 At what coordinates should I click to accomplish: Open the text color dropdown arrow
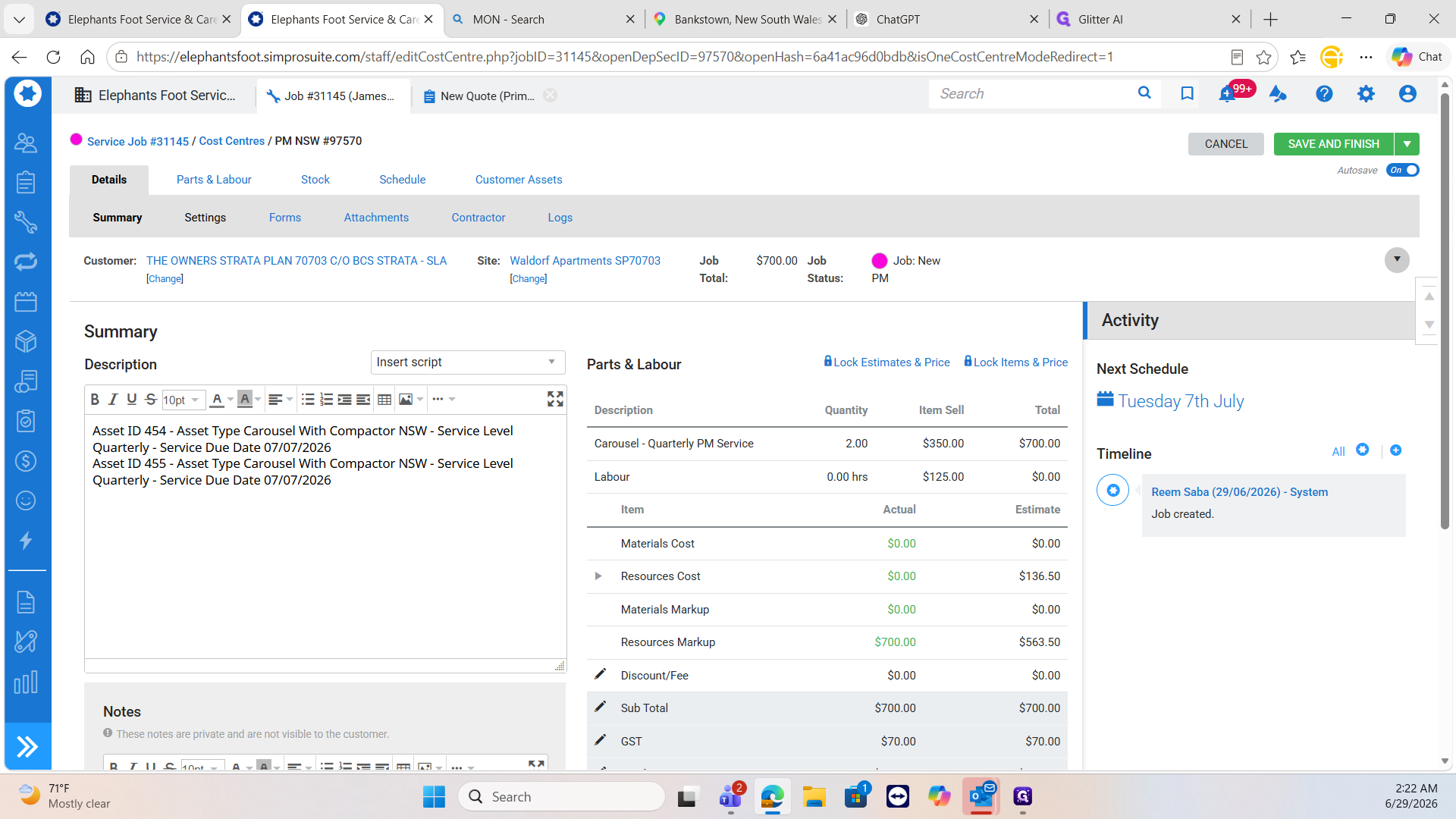coord(231,399)
